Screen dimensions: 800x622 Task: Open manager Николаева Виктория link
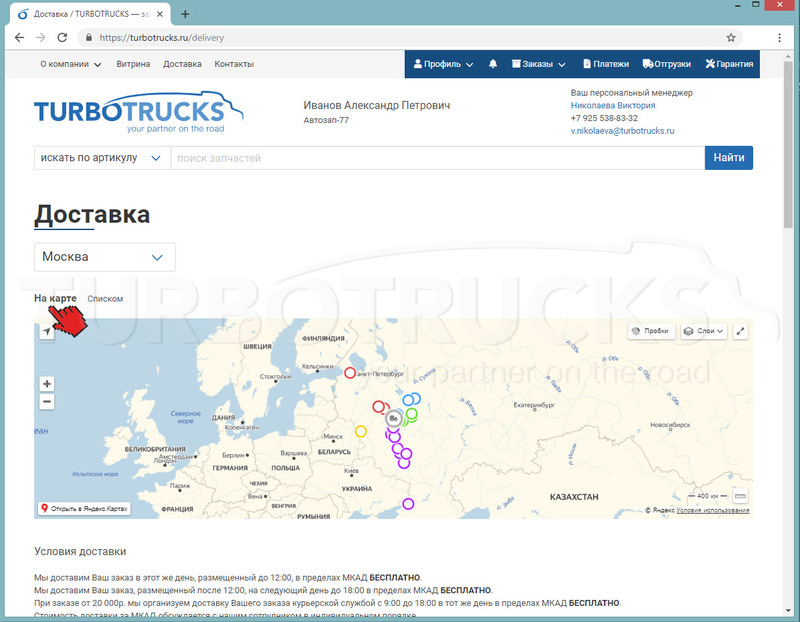[x=613, y=106]
